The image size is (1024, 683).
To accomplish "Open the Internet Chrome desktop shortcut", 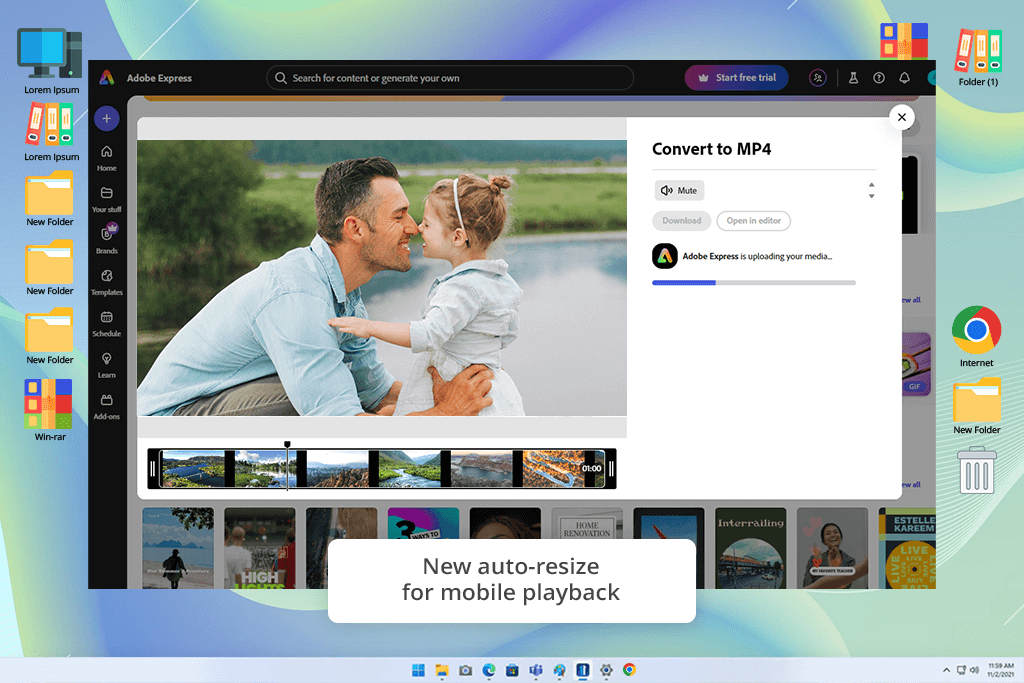I will pos(976,336).
